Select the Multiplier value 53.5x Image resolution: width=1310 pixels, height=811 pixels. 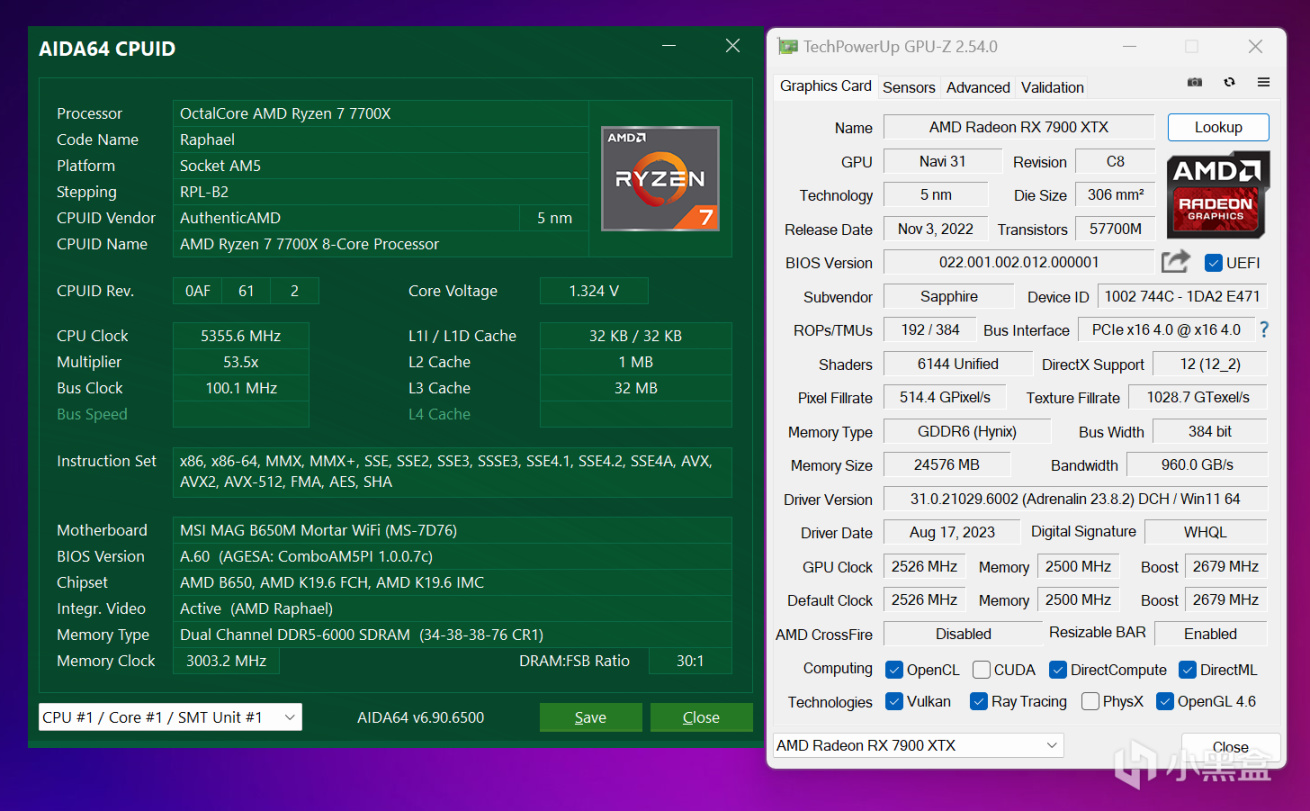click(241, 362)
